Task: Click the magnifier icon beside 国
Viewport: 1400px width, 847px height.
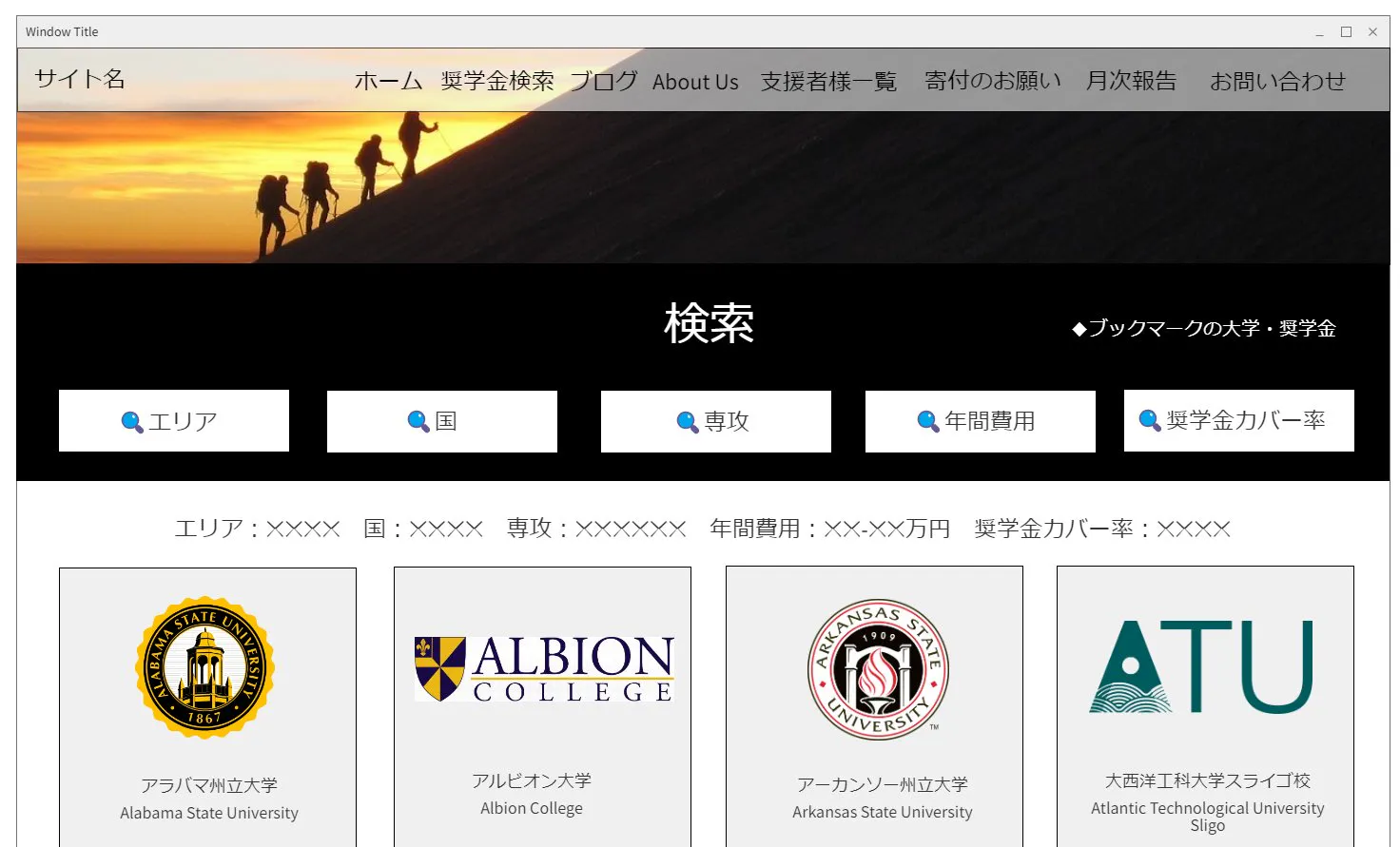Action: click(418, 421)
